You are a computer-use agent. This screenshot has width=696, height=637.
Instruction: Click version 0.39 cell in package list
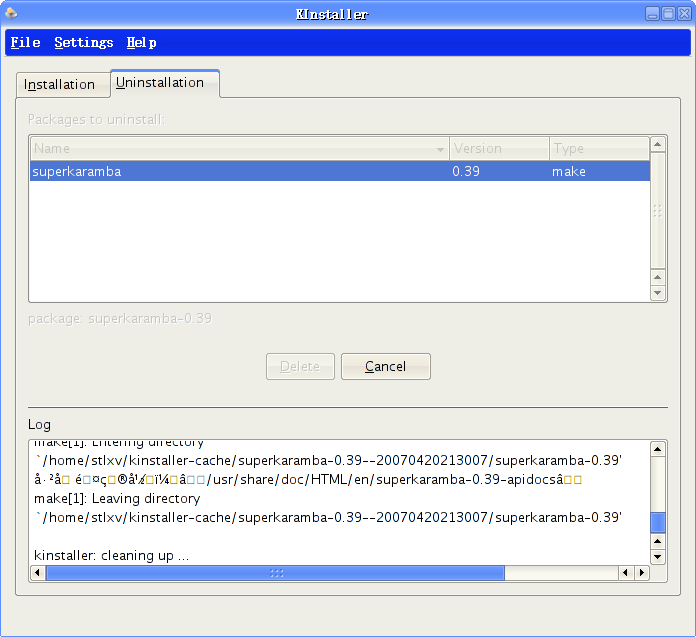[466, 171]
